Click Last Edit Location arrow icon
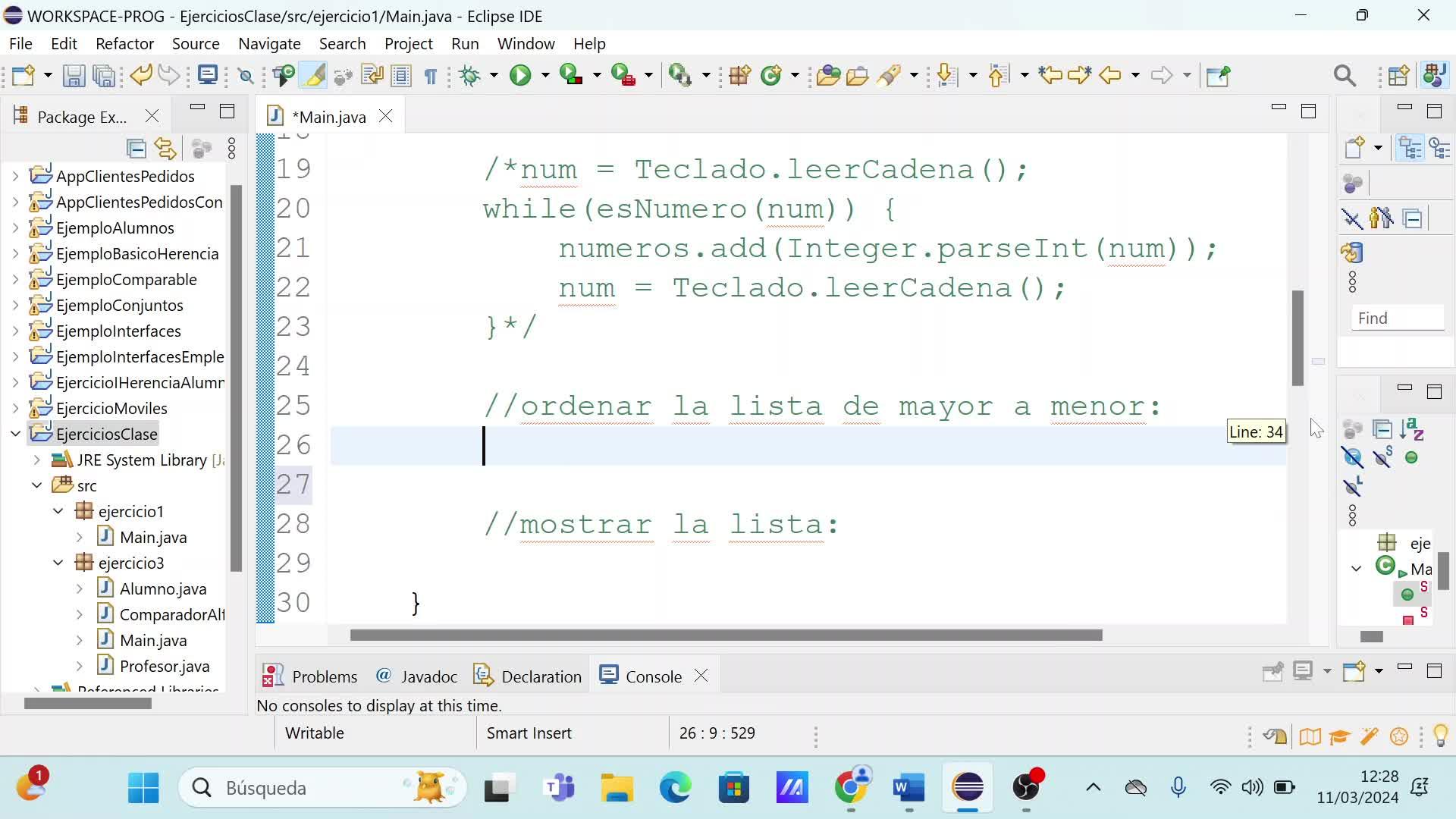Viewport: 1456px width, 819px height. coord(1050,75)
